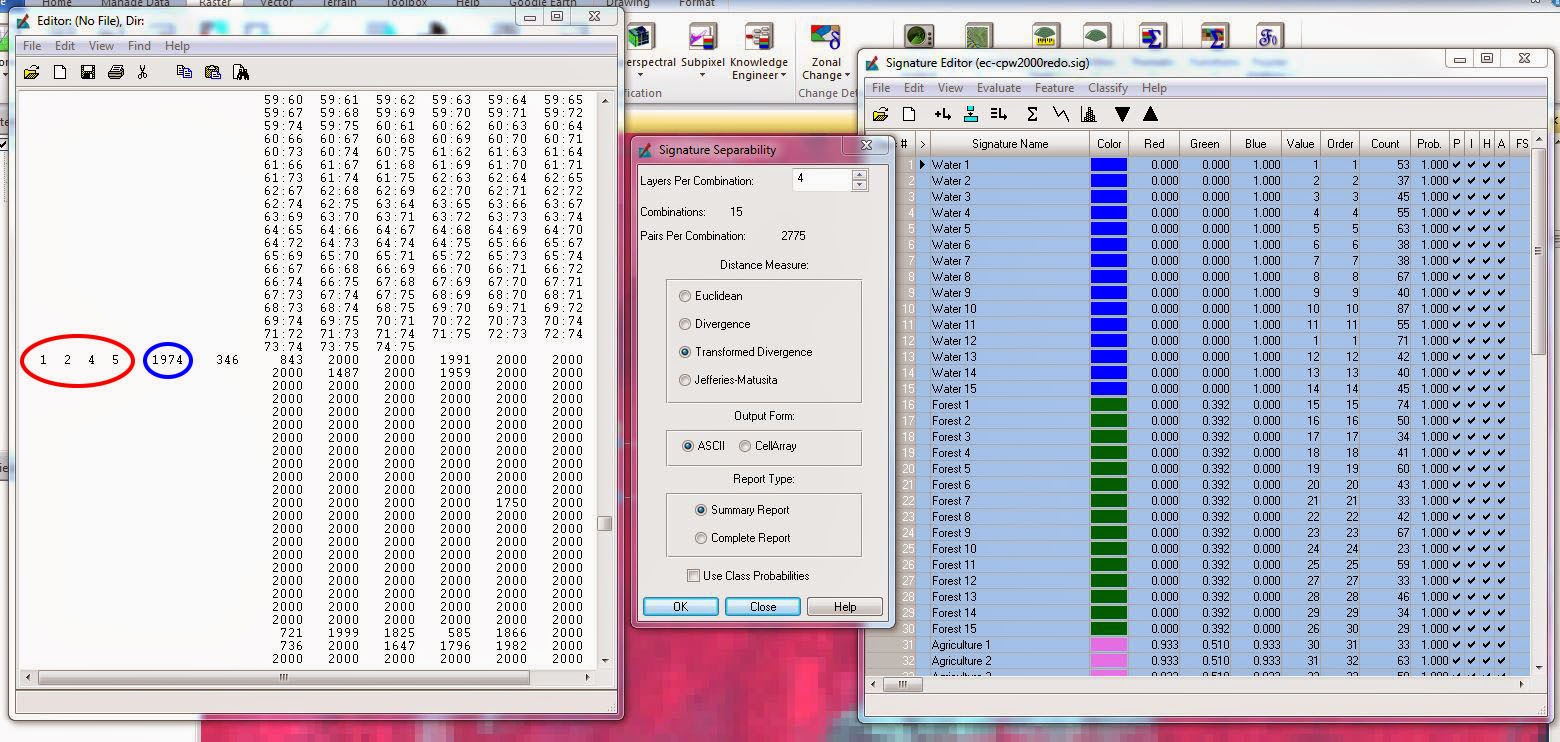Viewport: 1560px width, 742px height.
Task: Open the Color column dropdown triangle
Action: pyautogui.click(x=1122, y=114)
